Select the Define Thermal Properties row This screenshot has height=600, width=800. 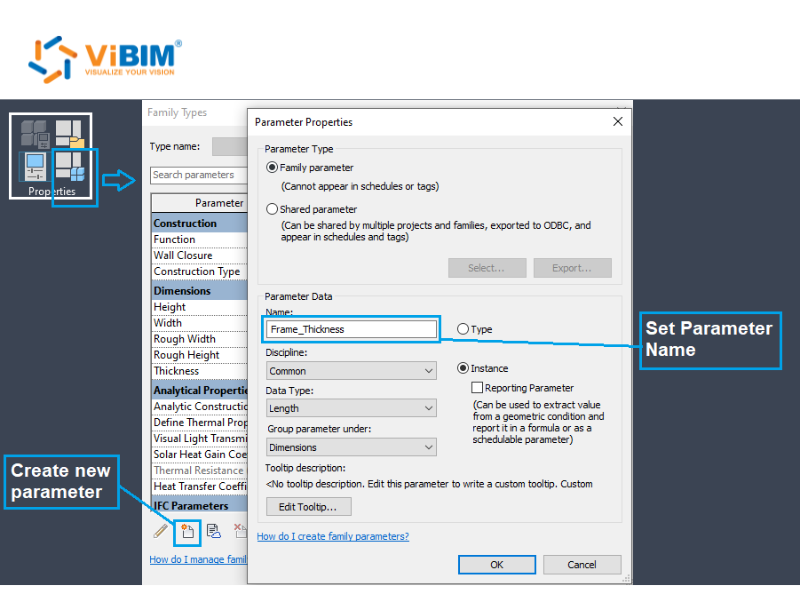[199, 422]
